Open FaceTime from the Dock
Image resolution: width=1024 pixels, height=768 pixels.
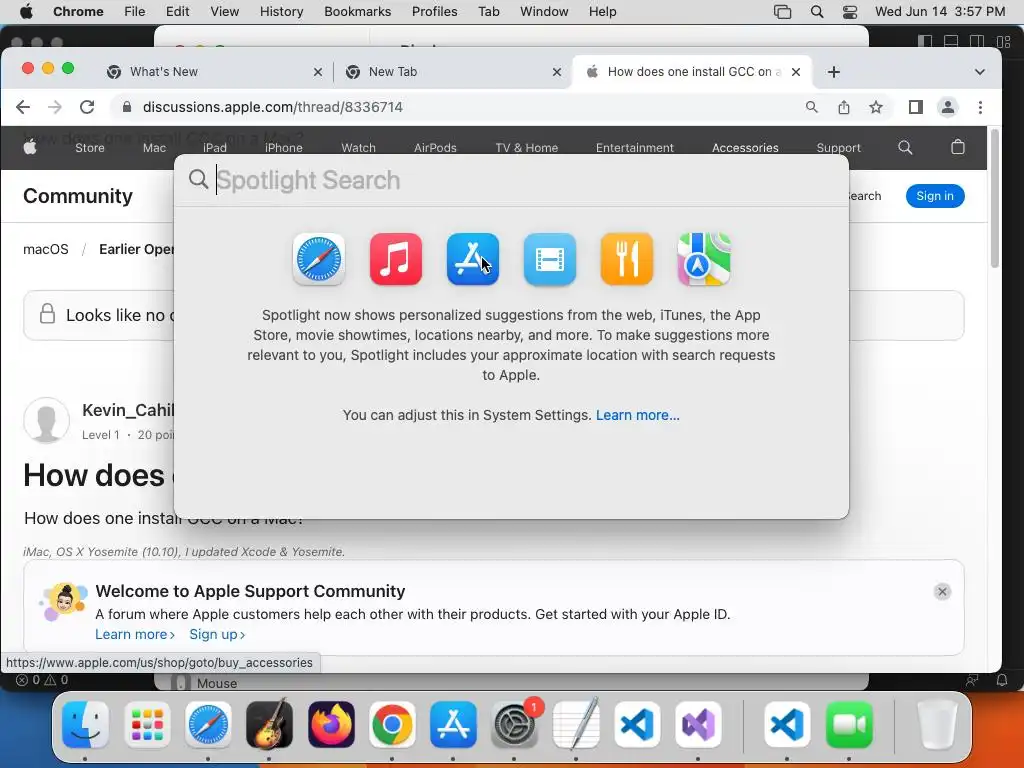coord(849,725)
